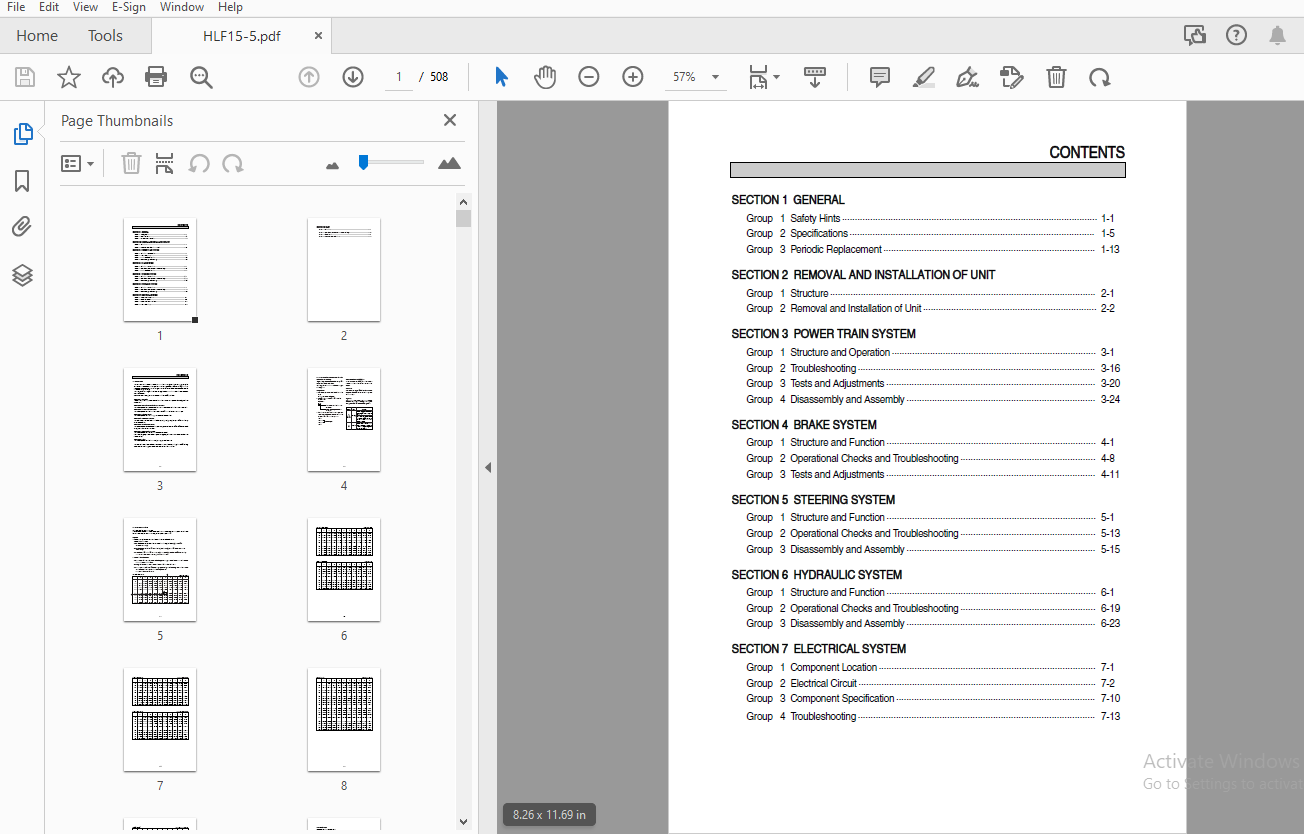This screenshot has height=834, width=1304.
Task: Close the HLF15-5.pdf tab
Action: 318,35
